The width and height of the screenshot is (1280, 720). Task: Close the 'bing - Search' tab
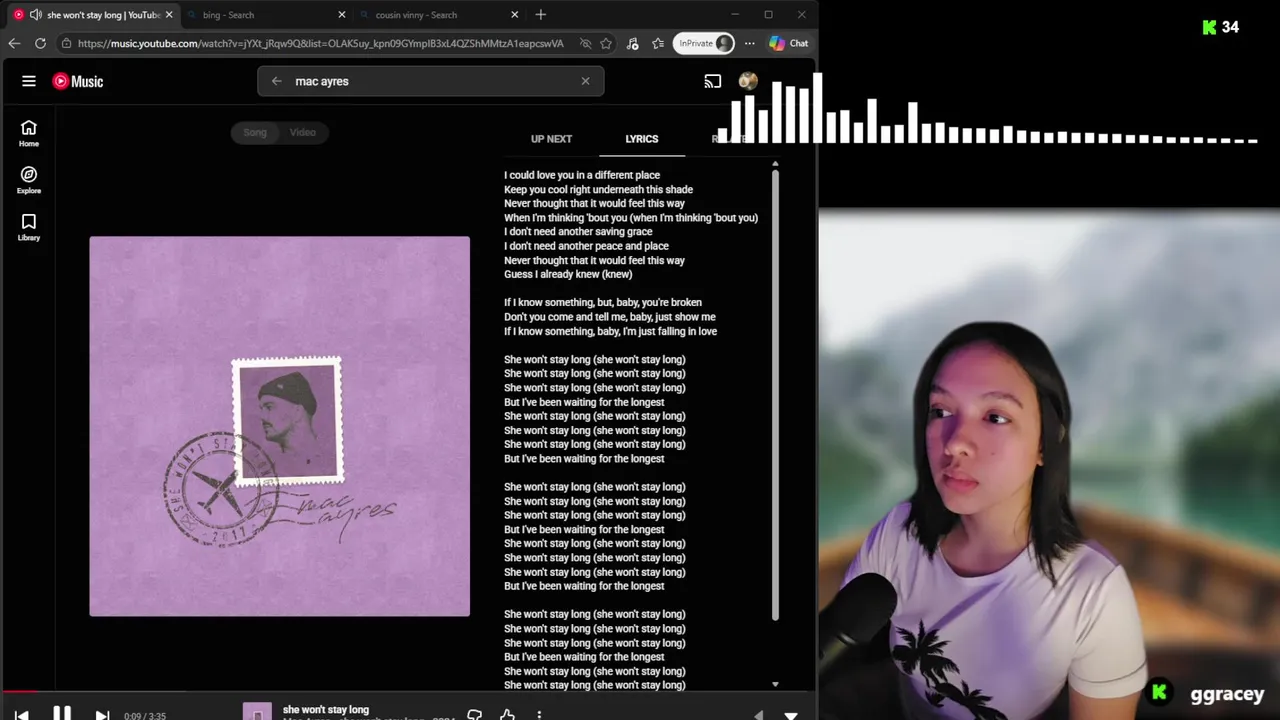point(341,15)
